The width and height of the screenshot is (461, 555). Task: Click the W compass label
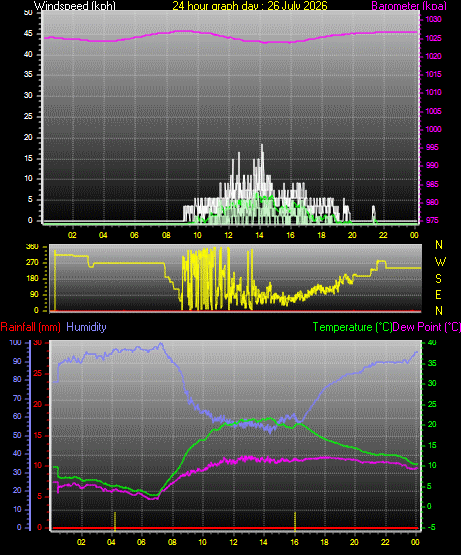440,262
